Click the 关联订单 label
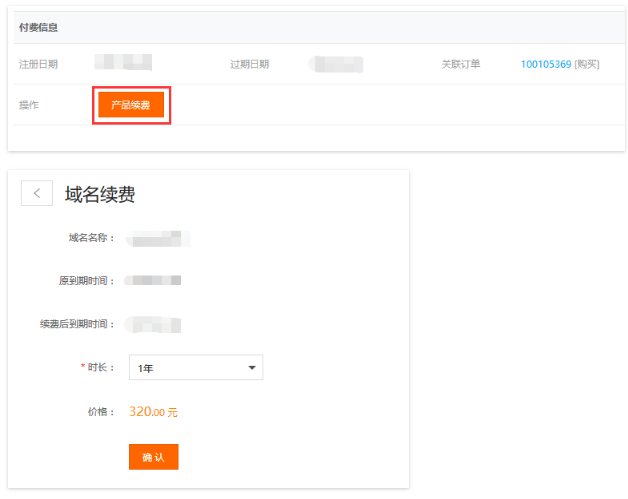 pyautogui.click(x=461, y=64)
